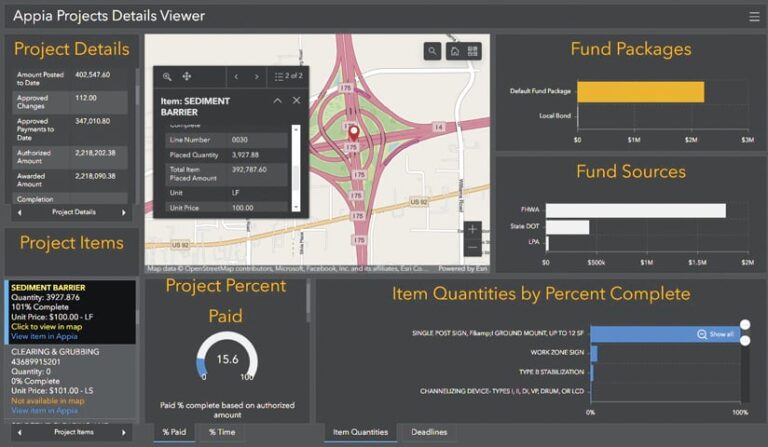Select the CLEARING & GRUBBING list item
Screen dimensions: 768x447
click(x=71, y=381)
